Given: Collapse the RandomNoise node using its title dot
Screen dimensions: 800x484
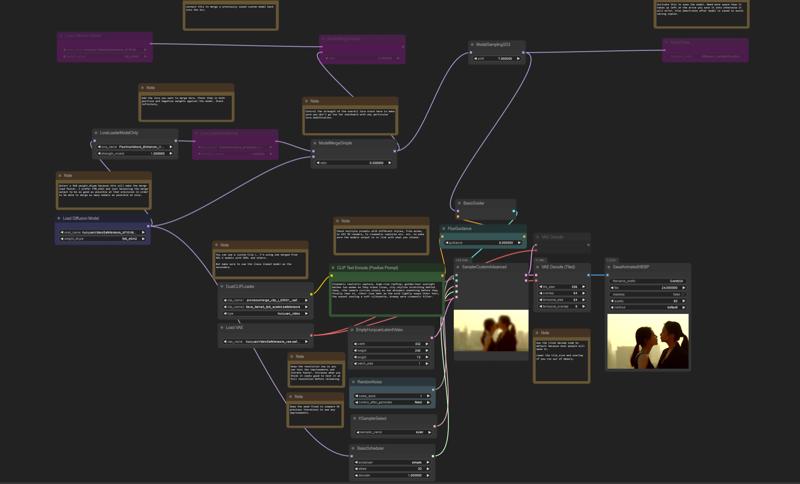Looking at the screenshot, I should 353,382.
